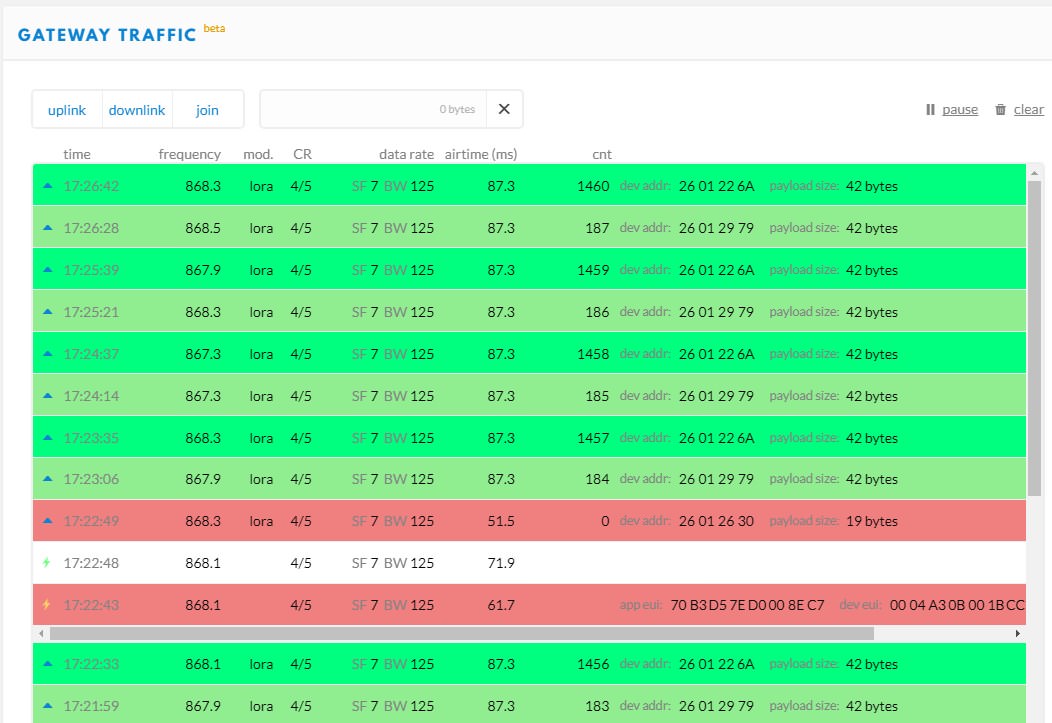Image resolution: width=1052 pixels, height=723 pixels.
Task: Click counter value 1458
Action: click(593, 353)
